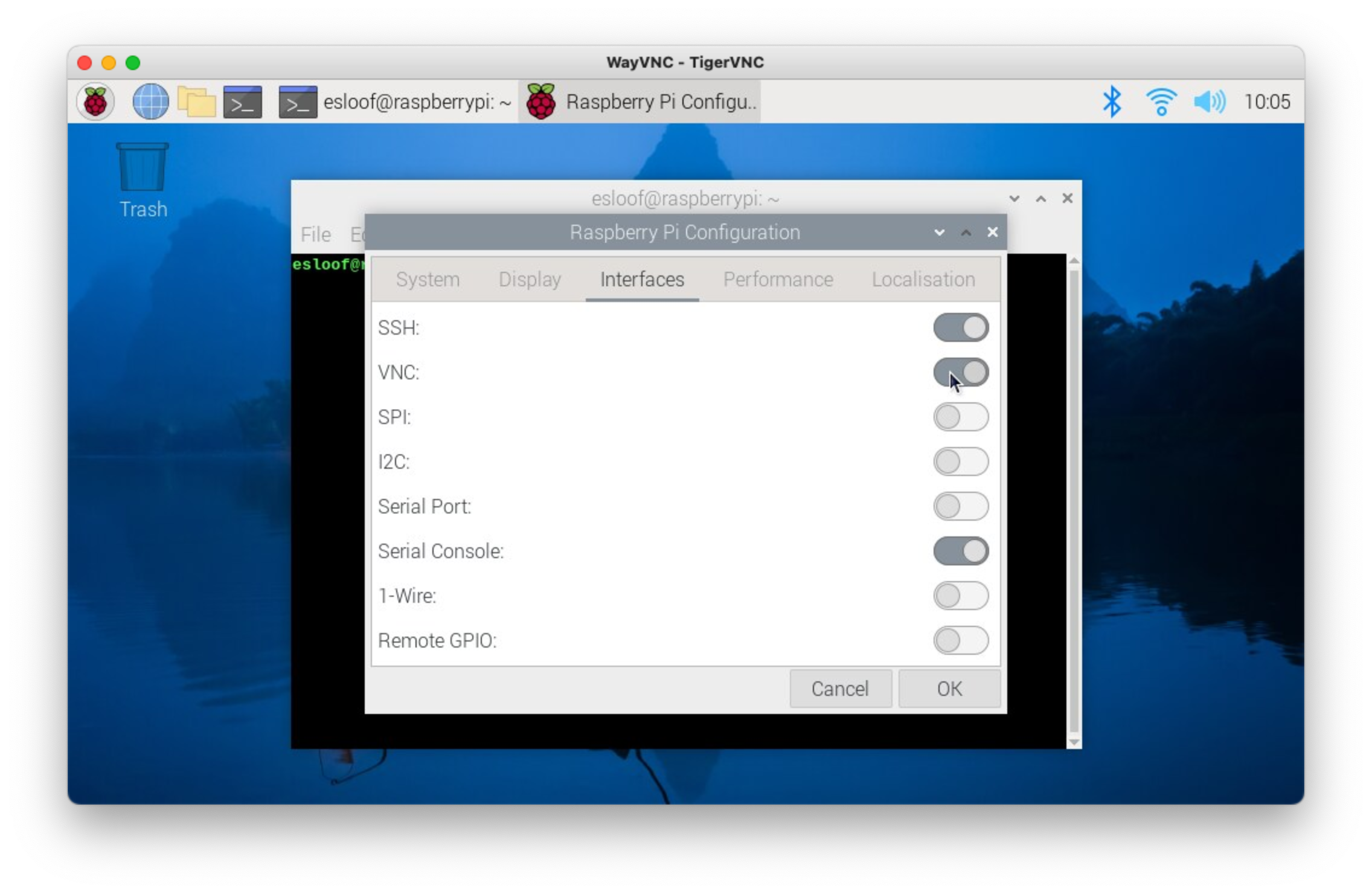This screenshot has width=1372, height=894.
Task: Switch to the esloof@raspberrypi terminal taskbar entry
Action: (396, 101)
